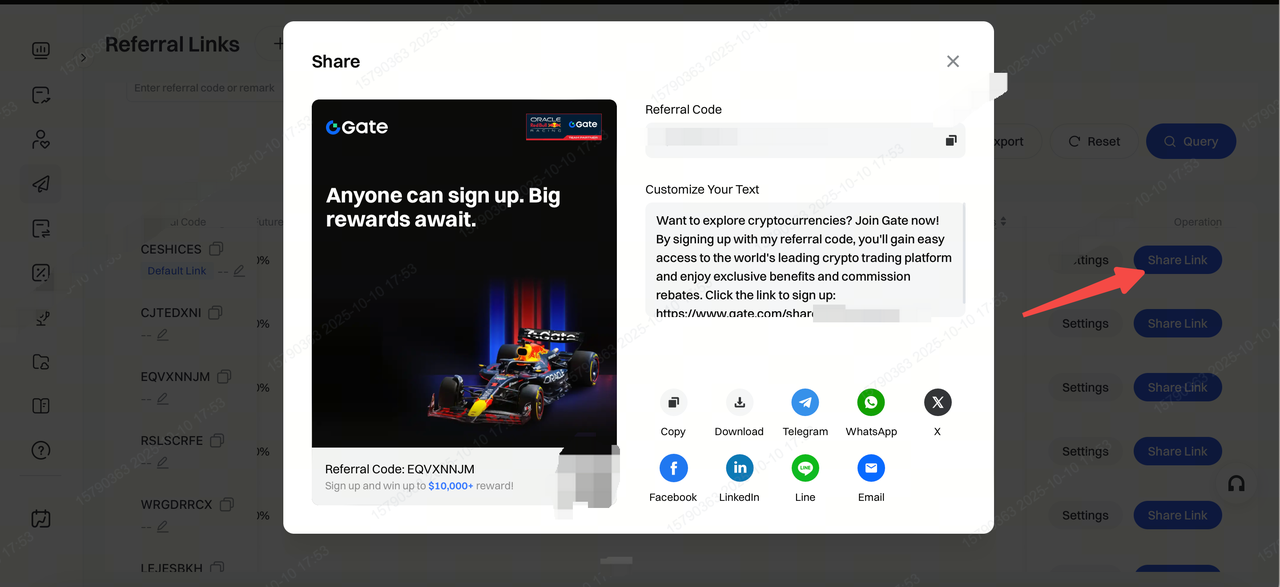Click Share Link for the EQVXNNJM row
1280x587 pixels.
(x=1177, y=388)
